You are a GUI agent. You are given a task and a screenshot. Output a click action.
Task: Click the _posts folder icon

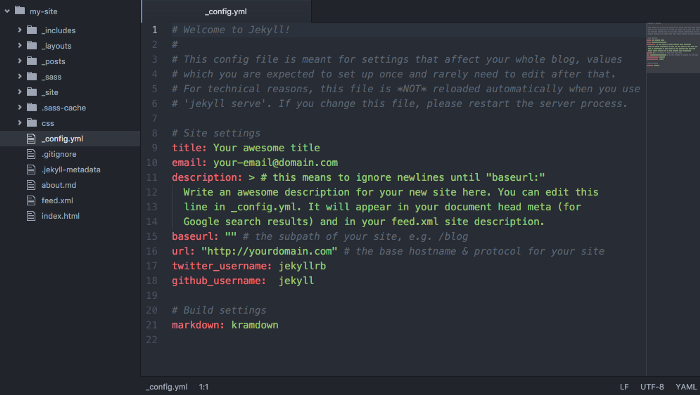pos(32,61)
